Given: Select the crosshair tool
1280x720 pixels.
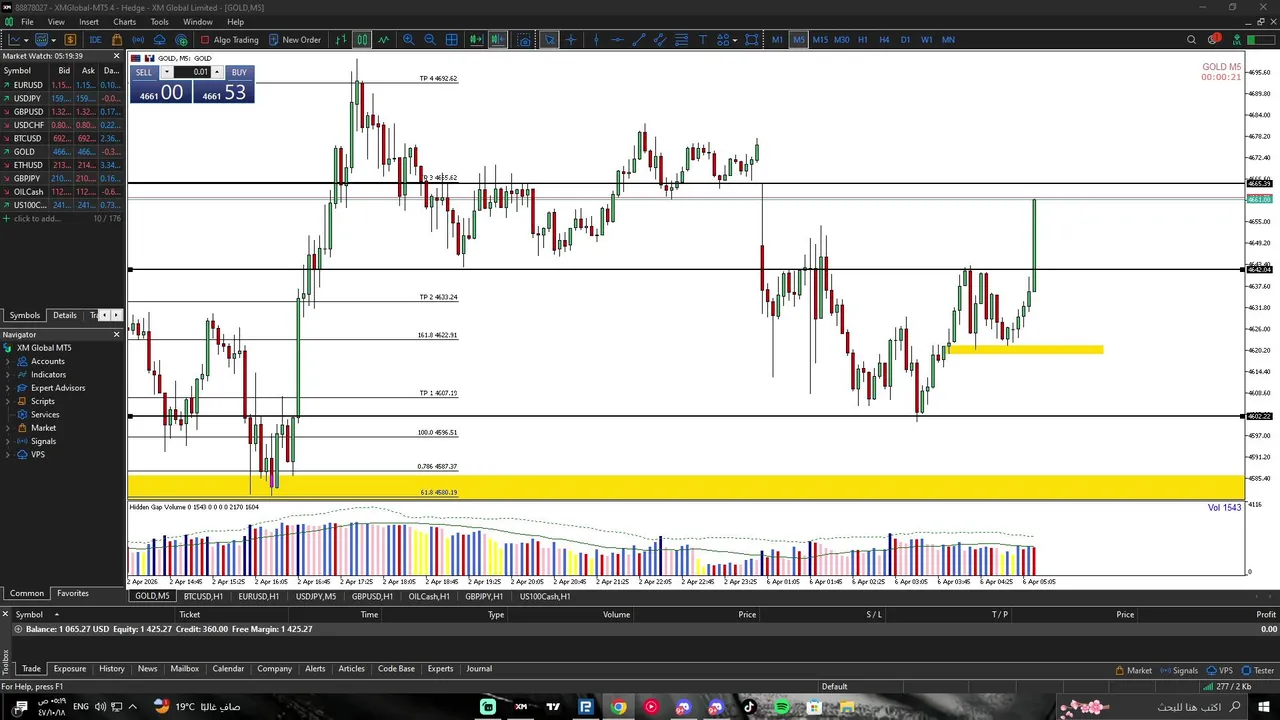Looking at the screenshot, I should click(x=571, y=40).
